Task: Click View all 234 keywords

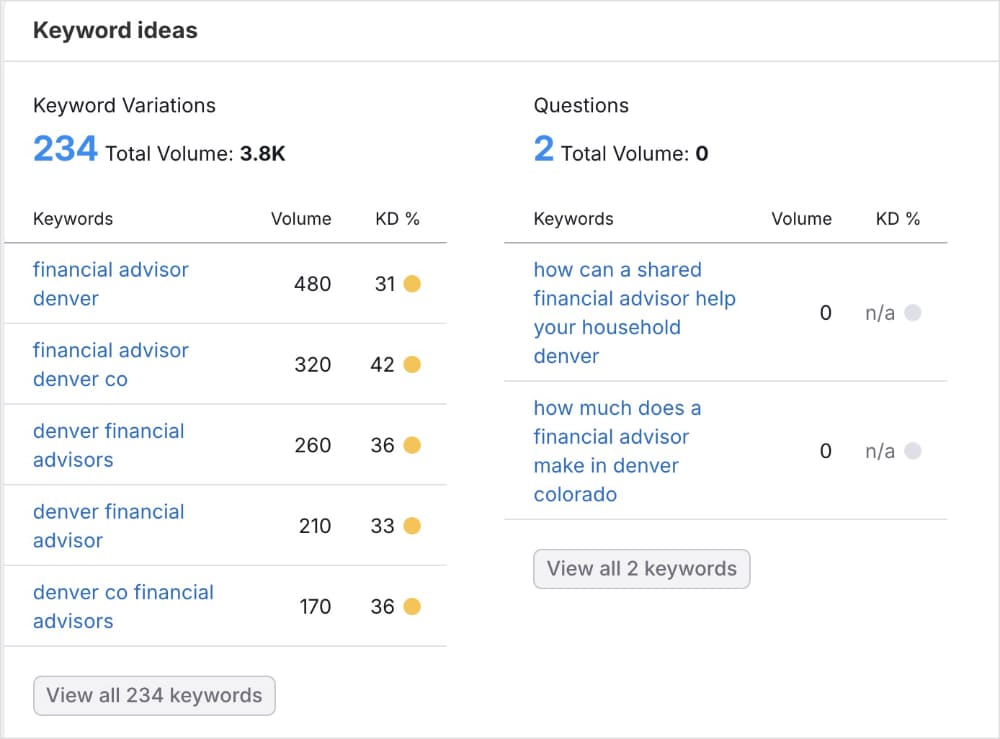Action: click(153, 695)
